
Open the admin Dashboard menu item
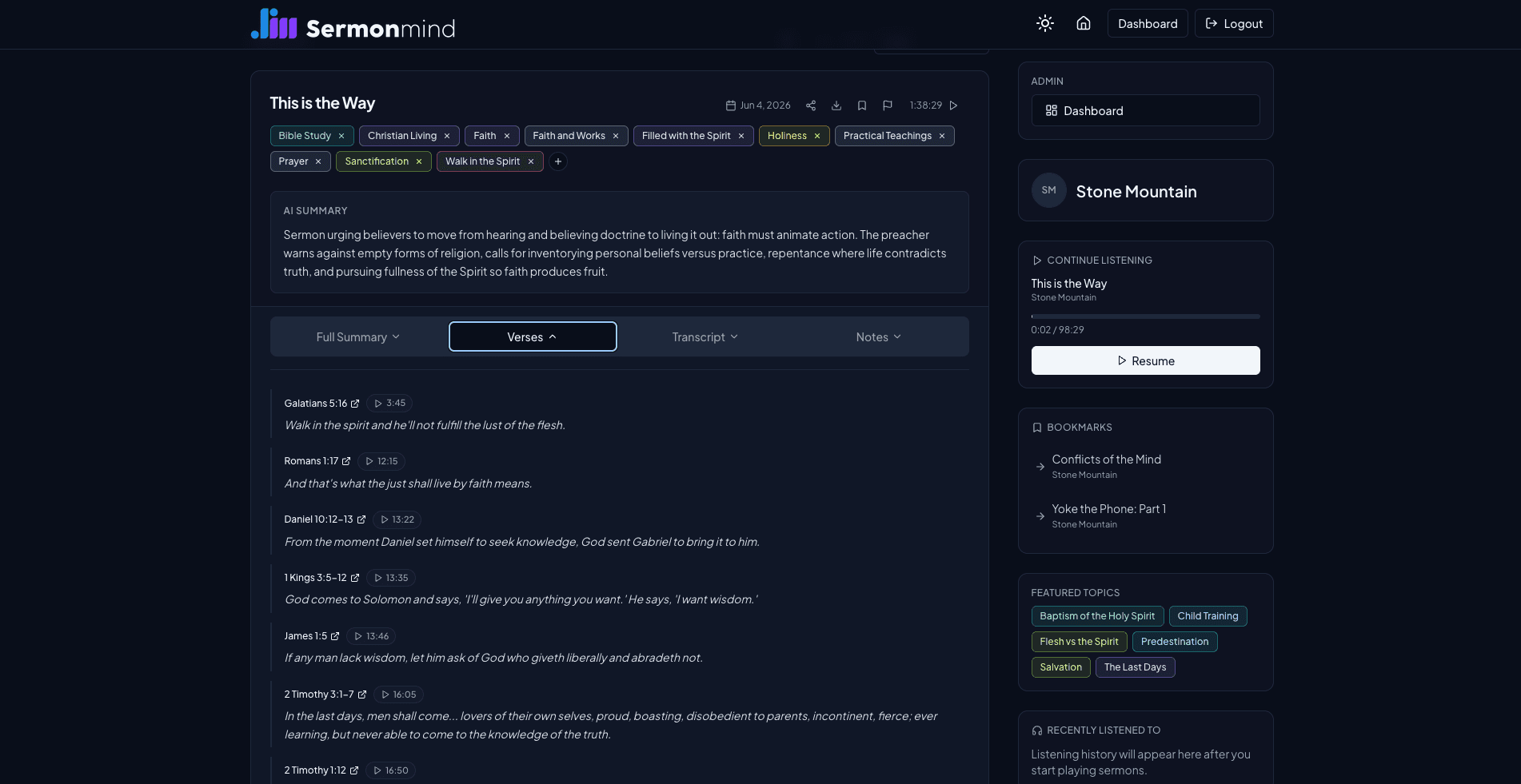[x=1145, y=110]
